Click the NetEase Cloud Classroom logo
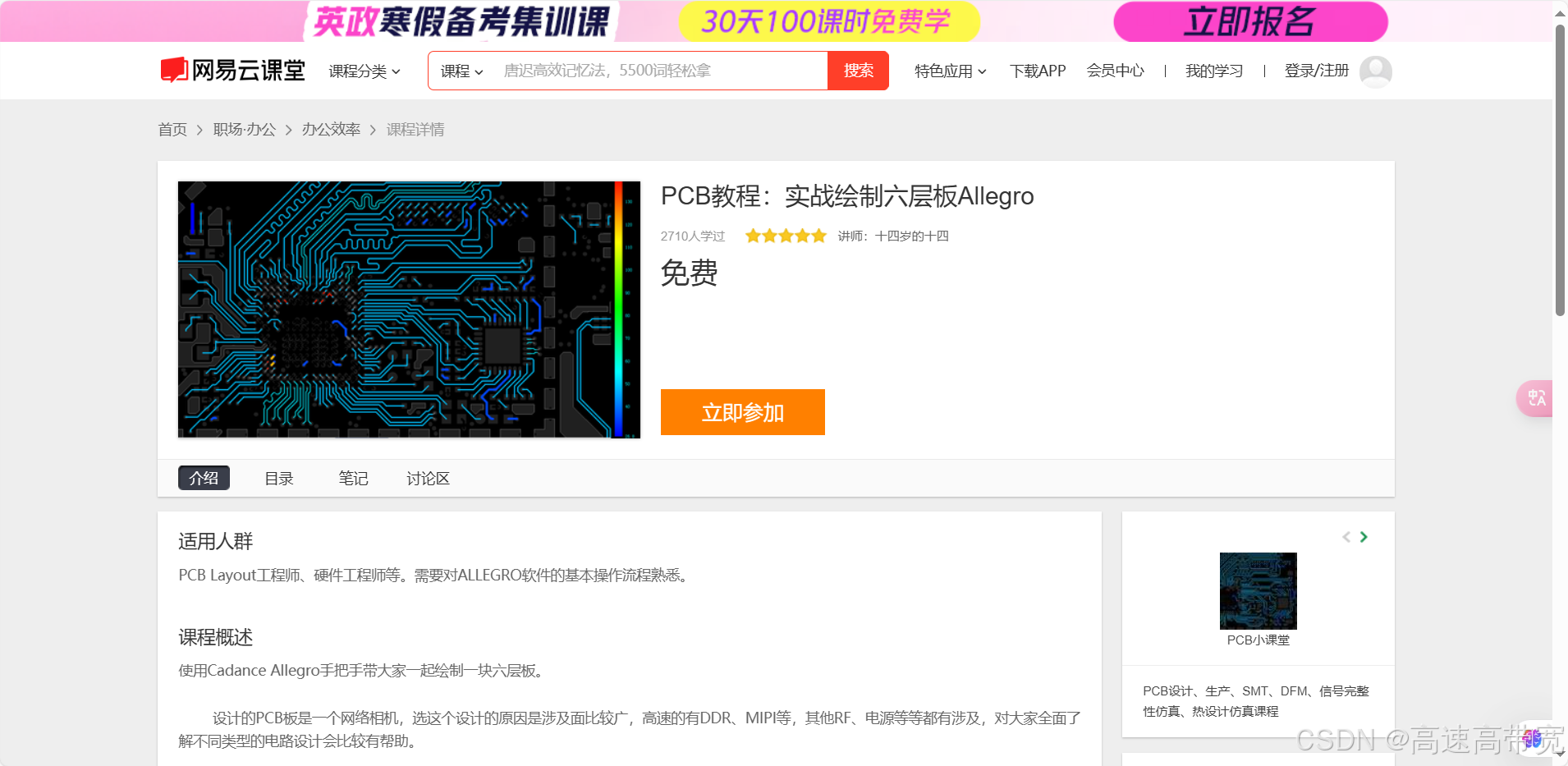Screen dimensions: 1568x766 (x=232, y=71)
